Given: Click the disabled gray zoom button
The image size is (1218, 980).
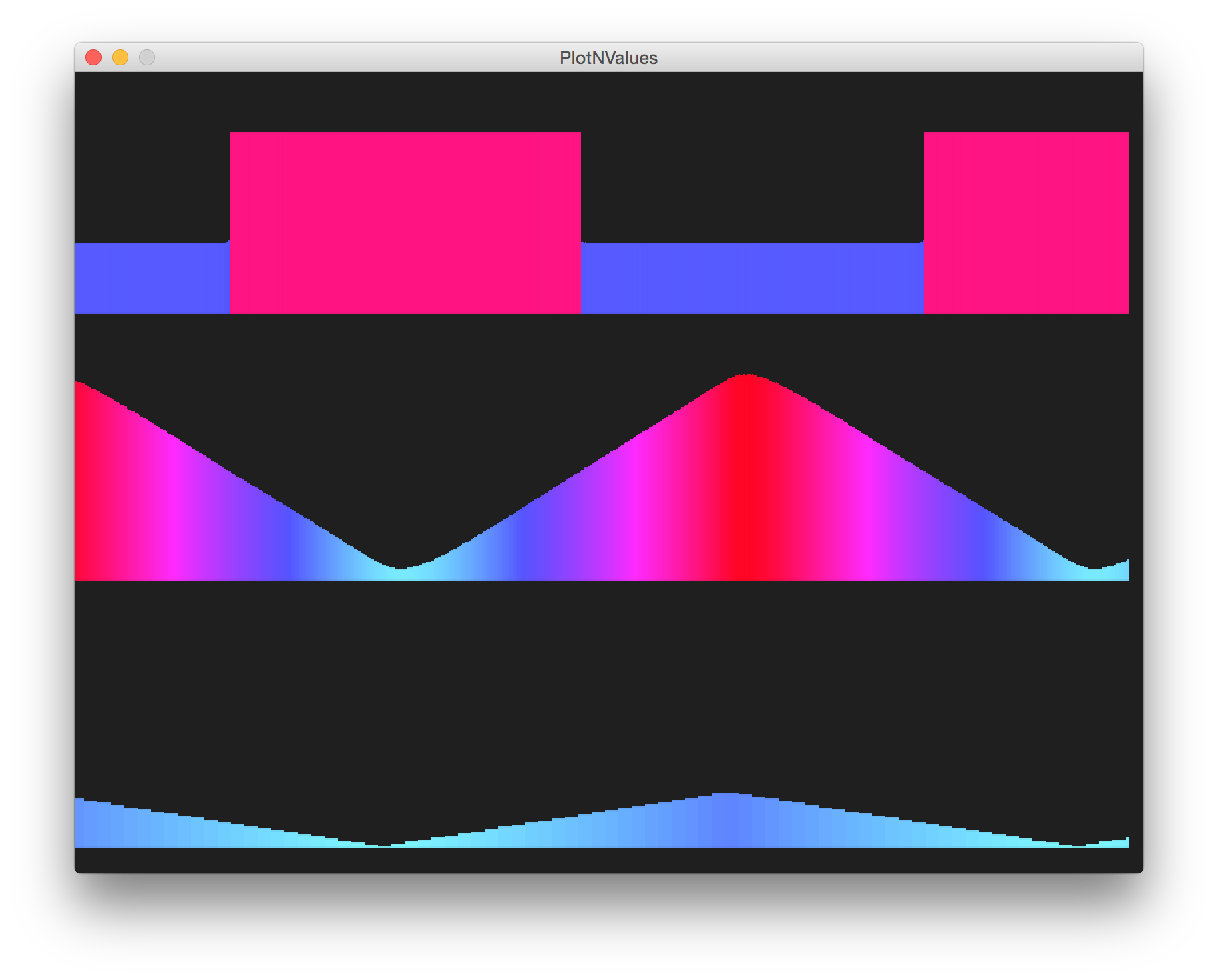Looking at the screenshot, I should coord(147,58).
